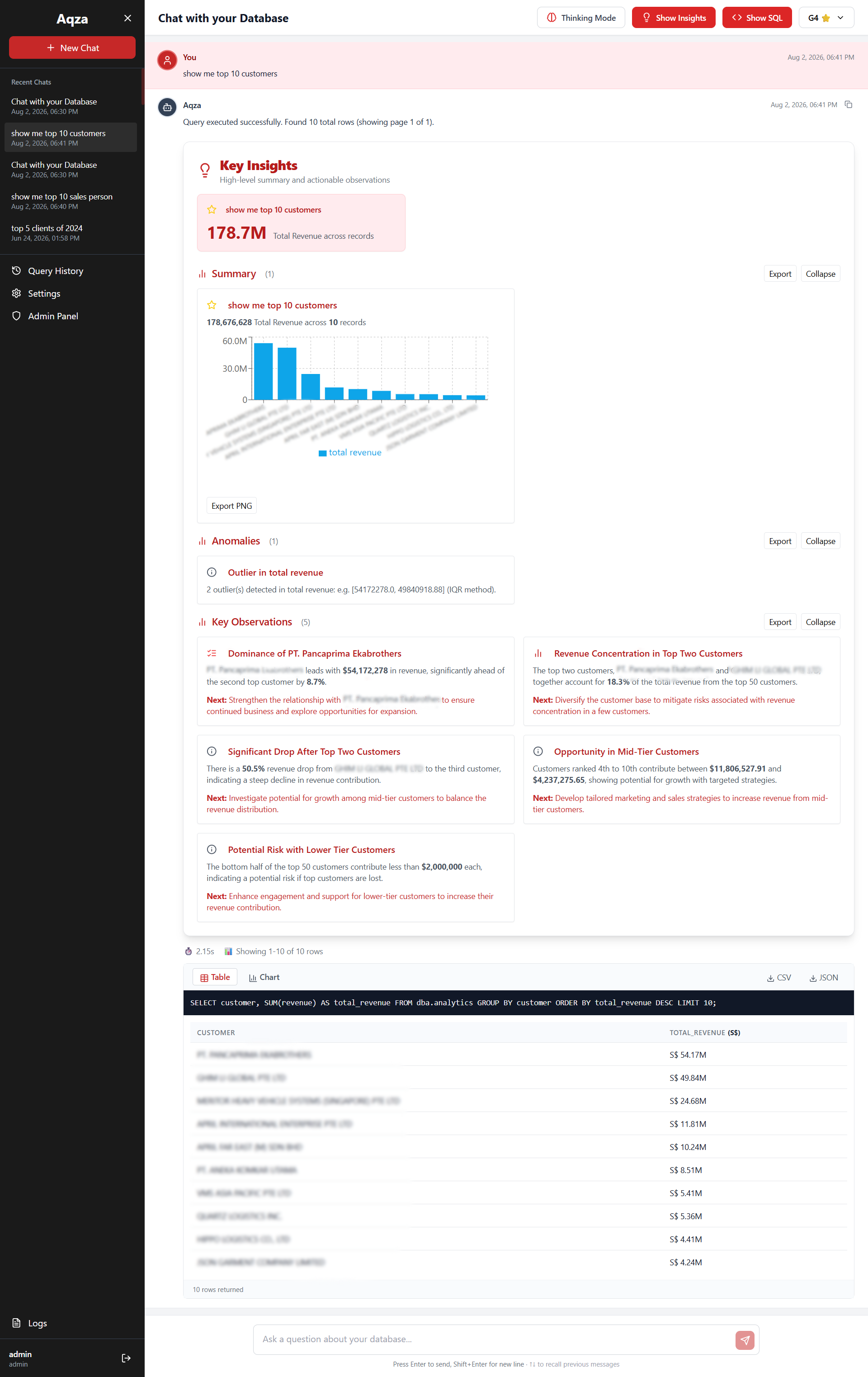Screen dimensions: 868x1377
Task: Toggle Show SQL
Action: click(x=756, y=18)
